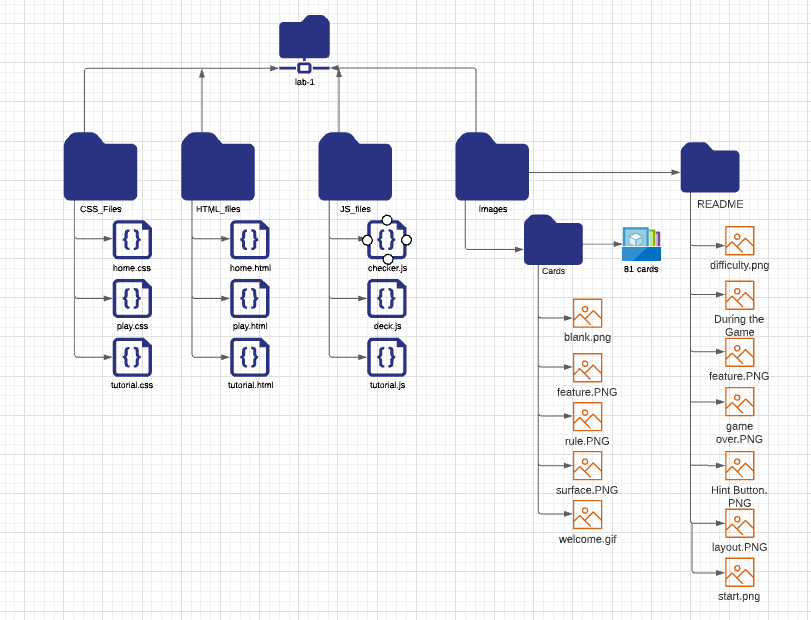Select the Cards subfolder icon
Viewport: 811px width, 620px height.
553,240
